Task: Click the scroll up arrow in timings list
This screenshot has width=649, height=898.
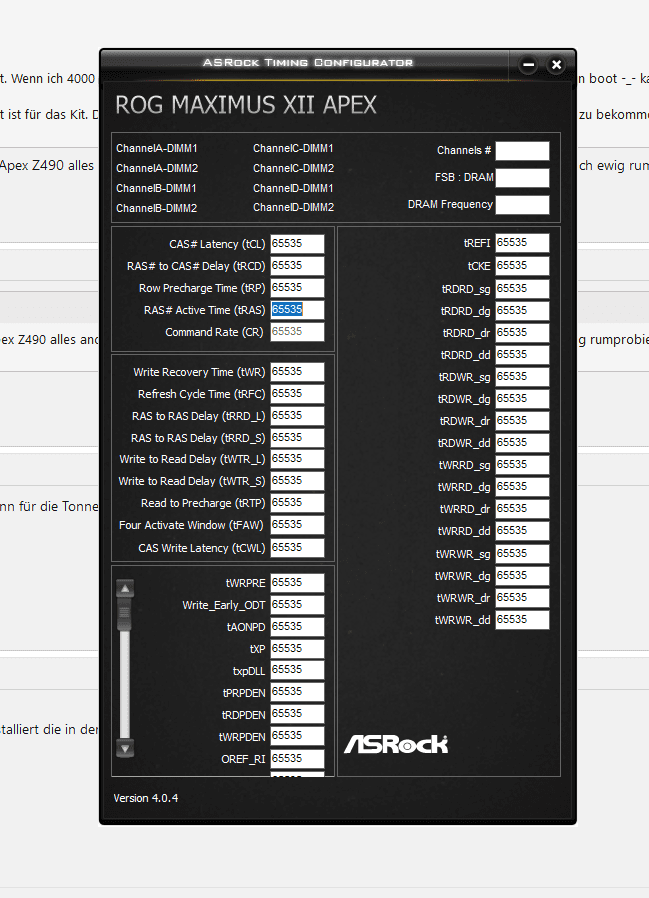Action: click(125, 588)
